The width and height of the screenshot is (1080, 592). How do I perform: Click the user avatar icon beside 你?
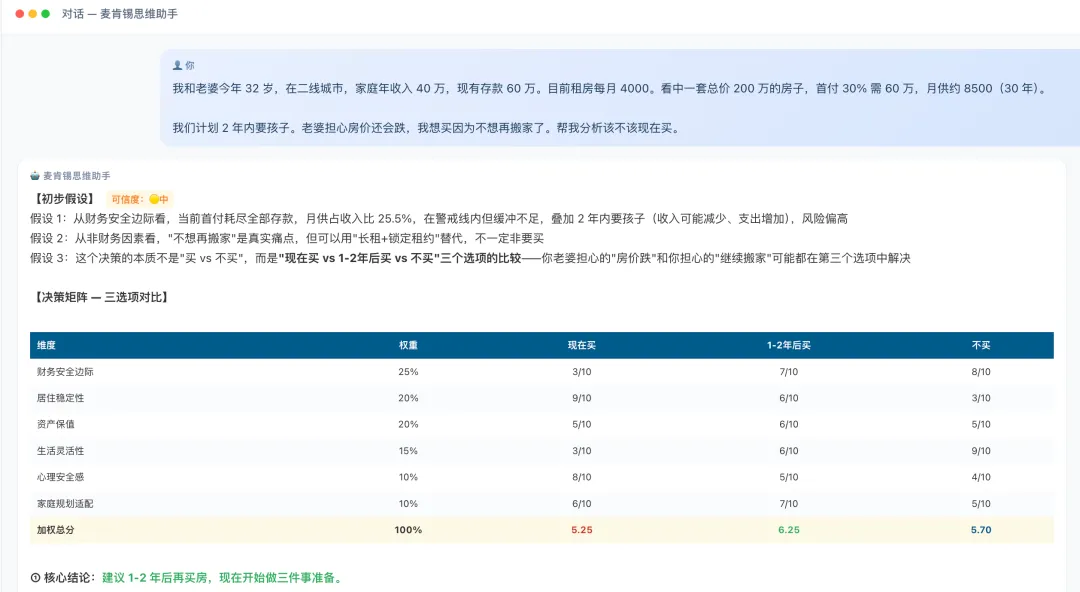[x=177, y=65]
